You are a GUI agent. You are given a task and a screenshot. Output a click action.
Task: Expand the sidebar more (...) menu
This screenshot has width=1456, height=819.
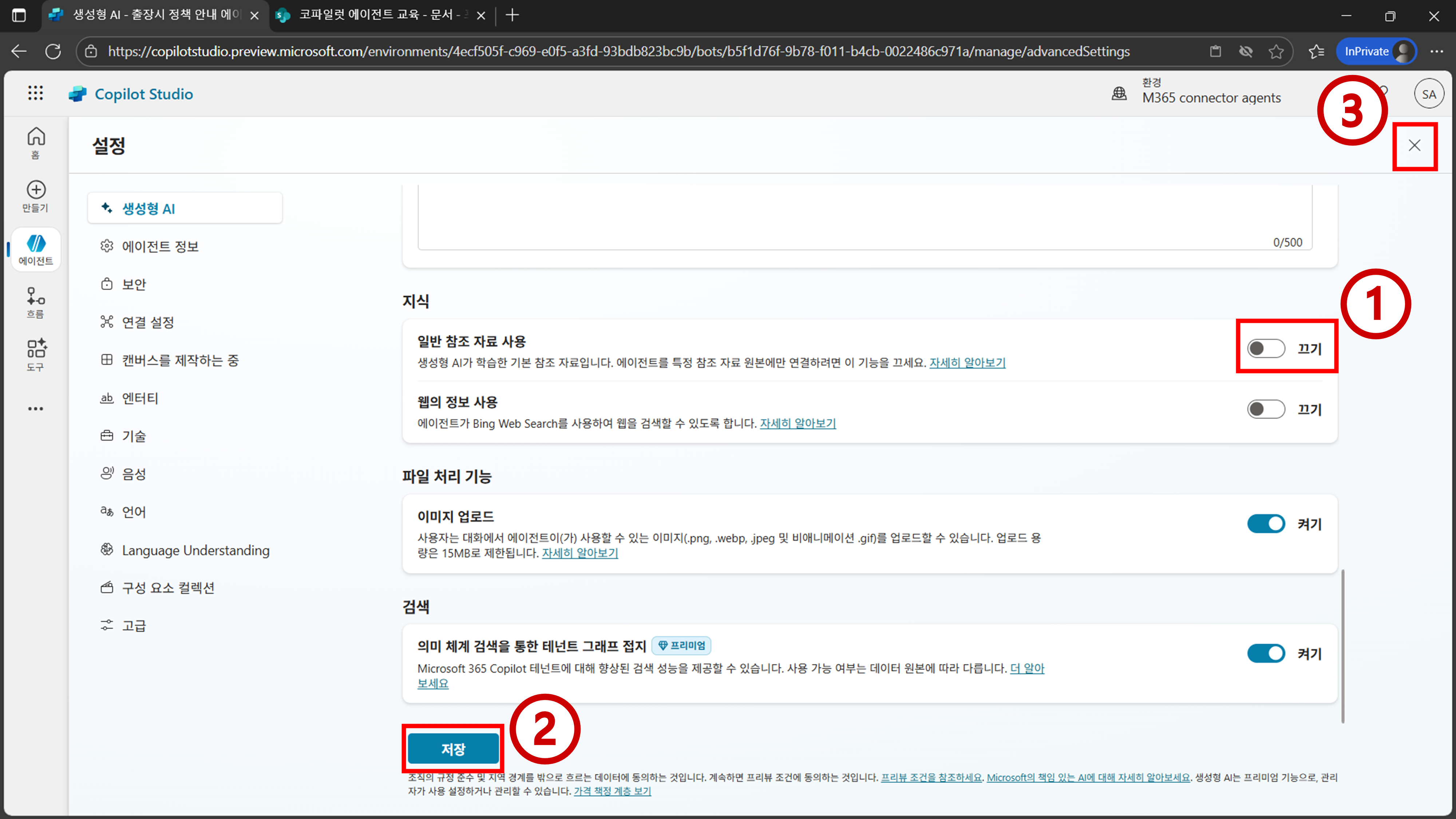point(36,408)
